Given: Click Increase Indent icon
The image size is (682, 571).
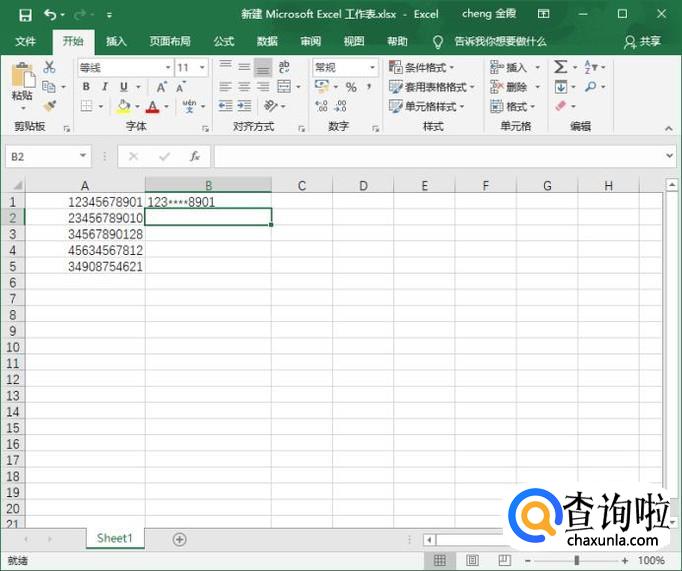Looking at the screenshot, I should coord(244,106).
